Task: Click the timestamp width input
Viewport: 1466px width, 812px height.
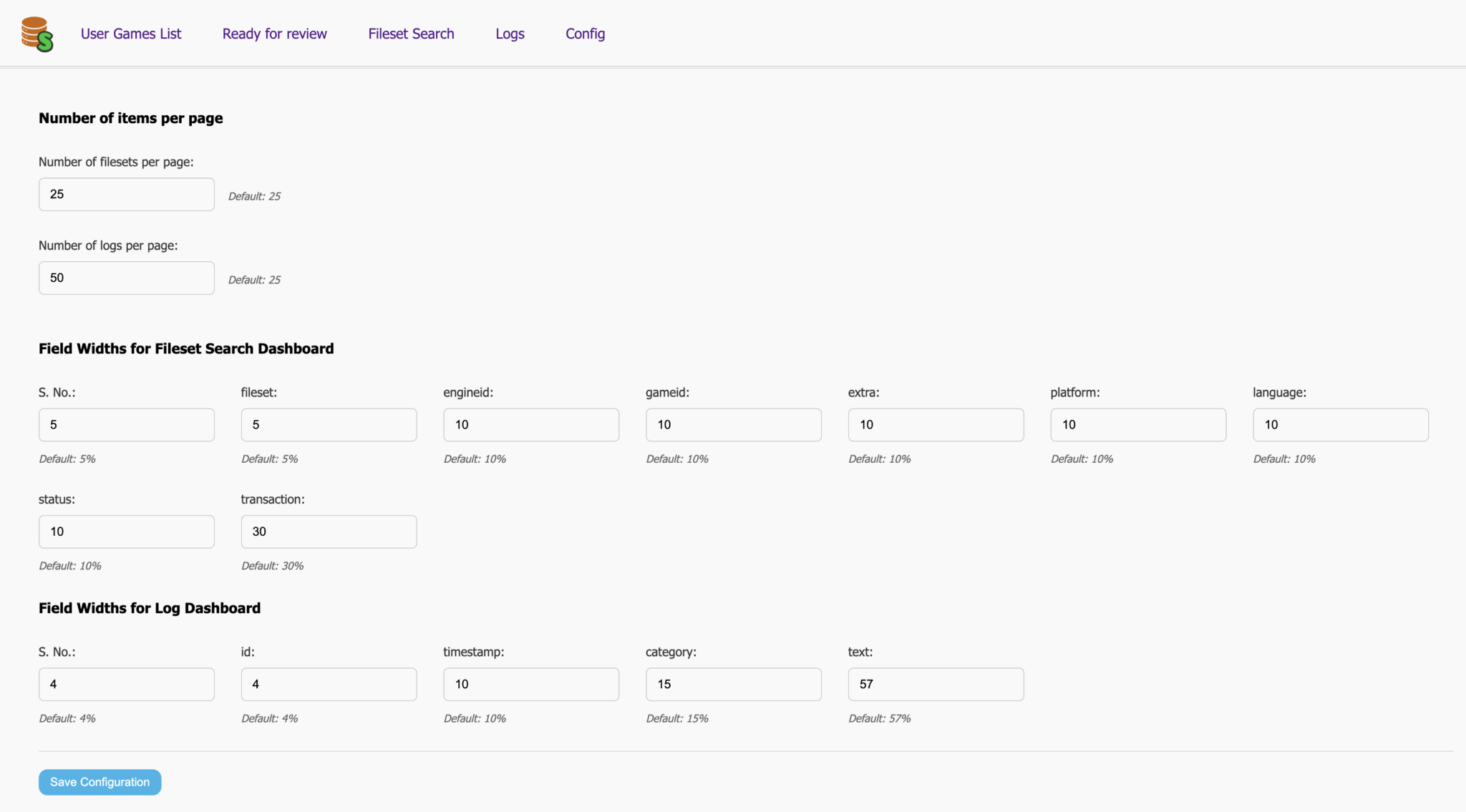Action: [531, 685]
